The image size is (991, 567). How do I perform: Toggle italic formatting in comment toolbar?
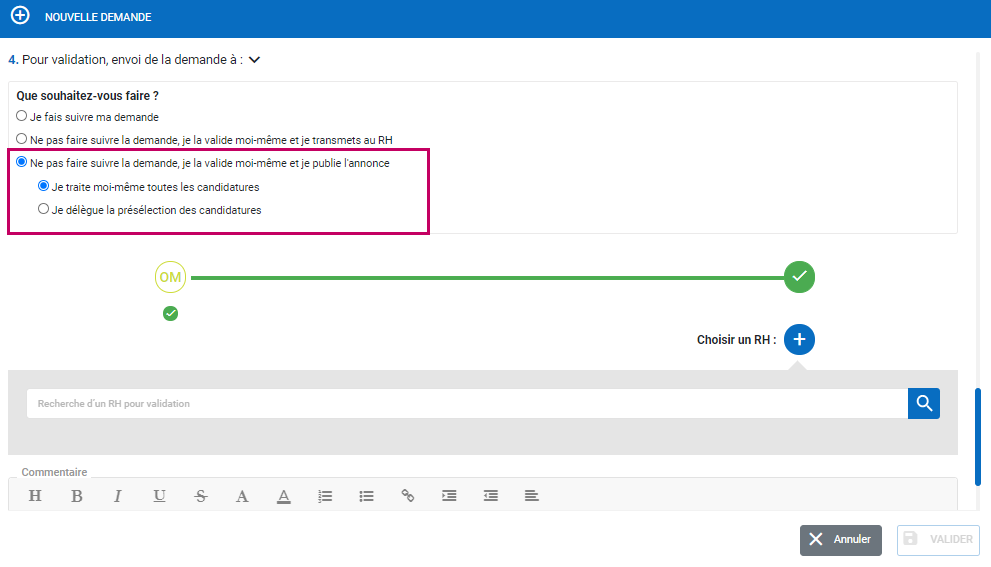(x=117, y=496)
